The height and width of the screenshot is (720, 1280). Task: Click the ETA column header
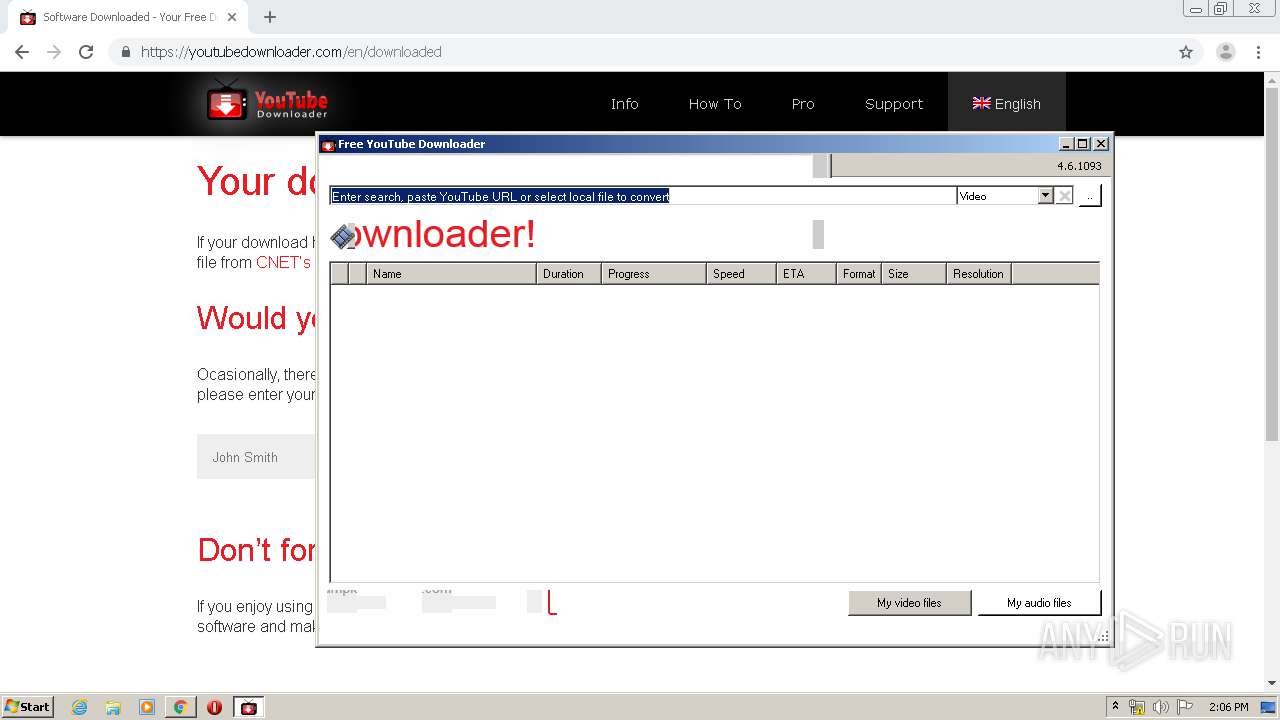click(806, 274)
